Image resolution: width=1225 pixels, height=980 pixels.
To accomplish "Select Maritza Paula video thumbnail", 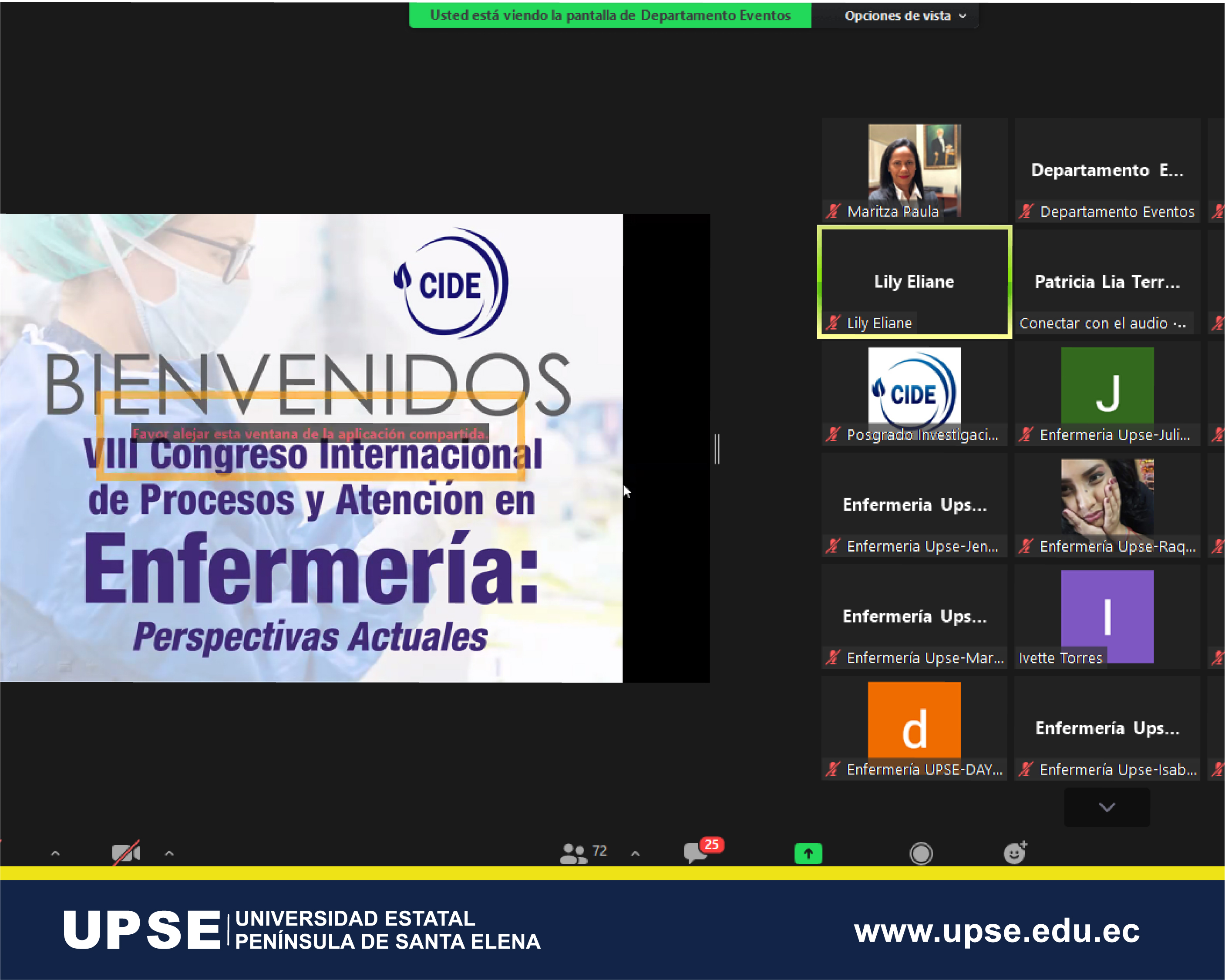I will (914, 170).
